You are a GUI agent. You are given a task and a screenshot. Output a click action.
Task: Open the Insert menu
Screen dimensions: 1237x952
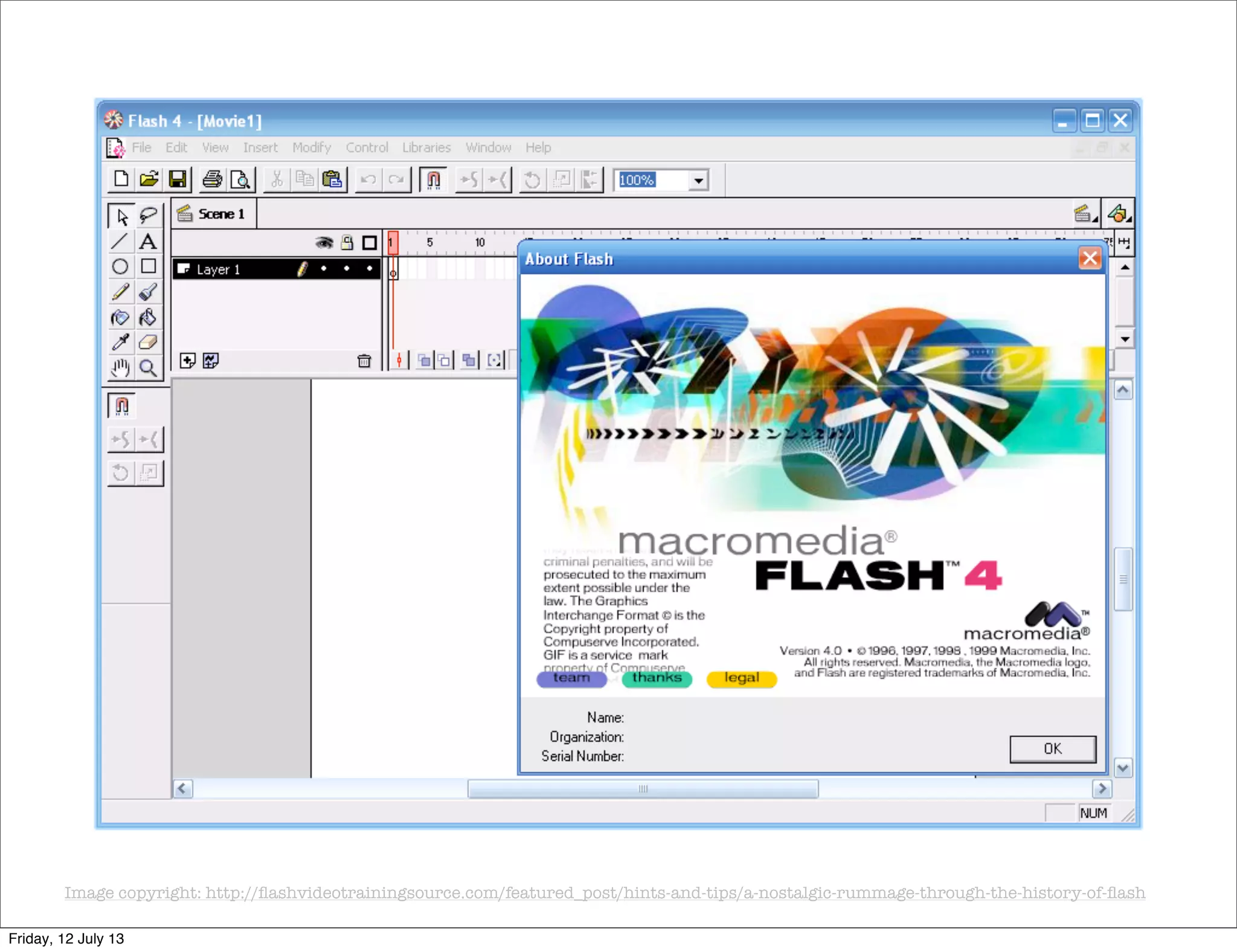tap(260, 147)
